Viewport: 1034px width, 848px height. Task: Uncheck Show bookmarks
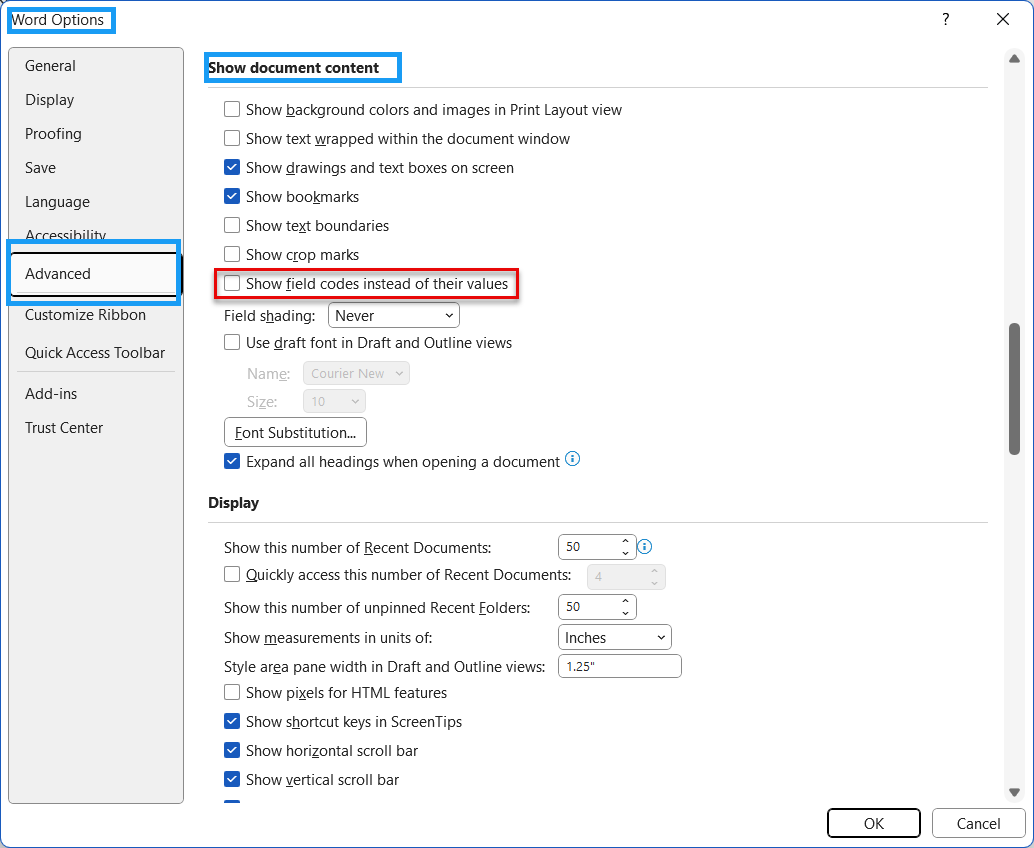click(232, 197)
